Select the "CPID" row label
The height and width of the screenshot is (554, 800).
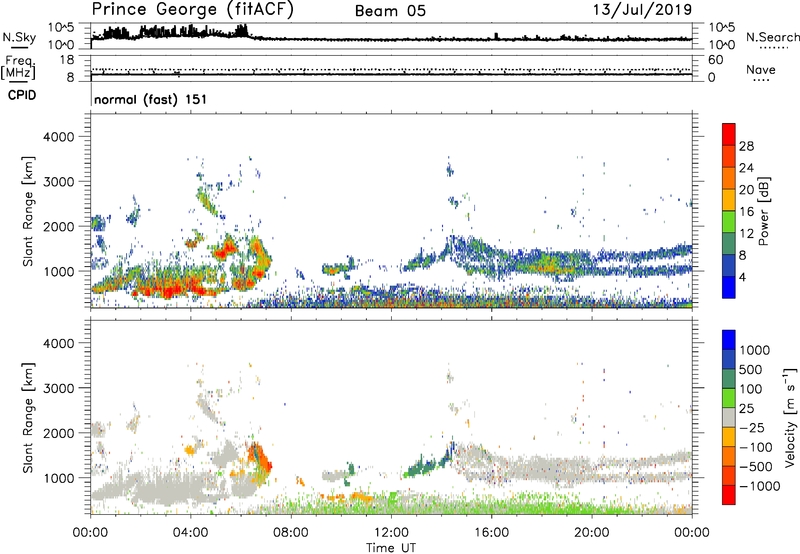[22, 95]
